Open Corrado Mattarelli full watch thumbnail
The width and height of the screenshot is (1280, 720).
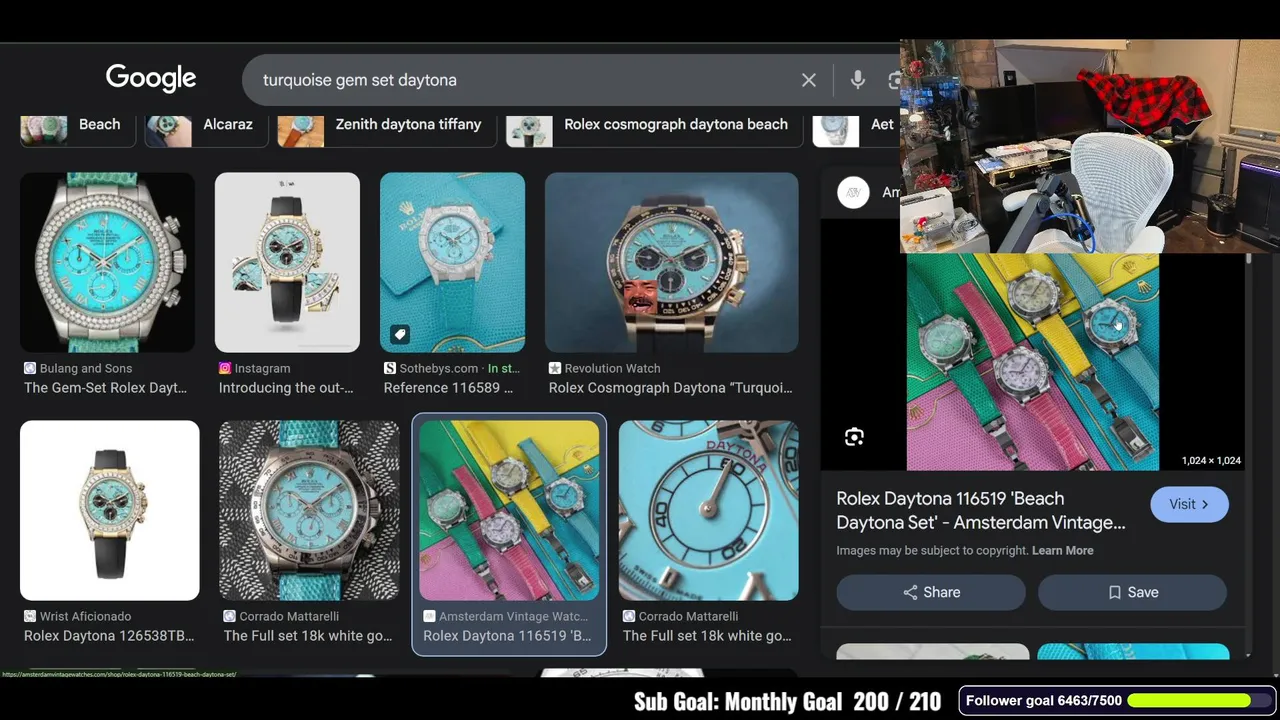click(309, 510)
